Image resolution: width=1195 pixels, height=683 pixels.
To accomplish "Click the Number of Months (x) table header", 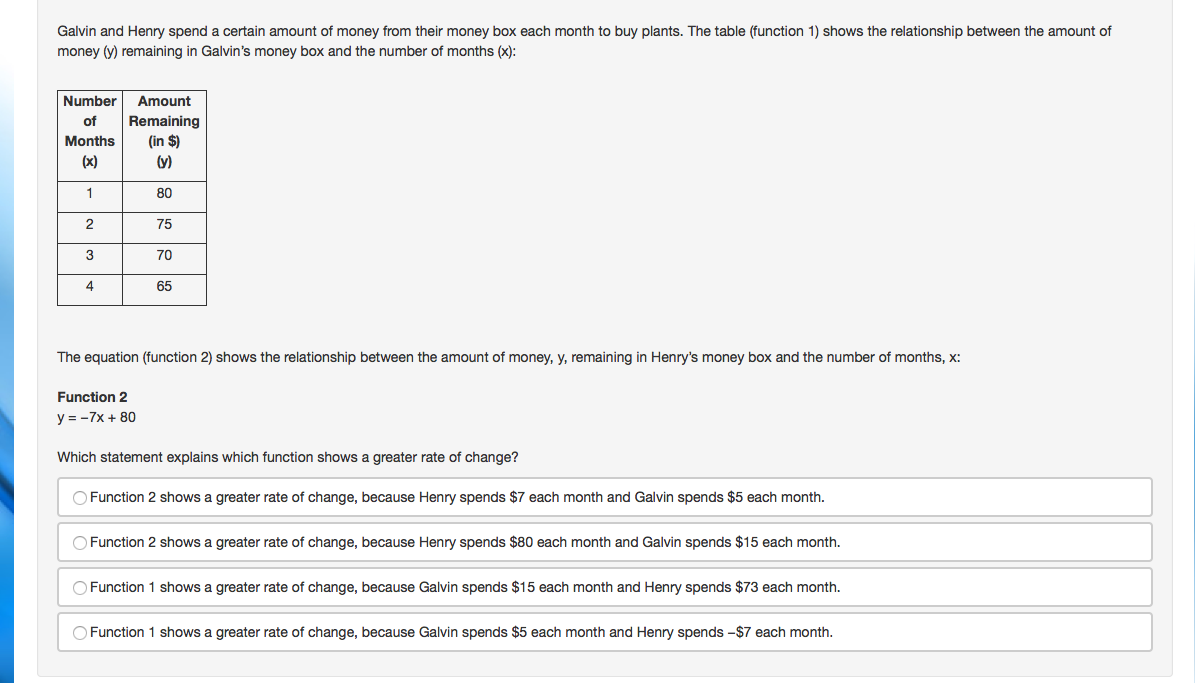I will (90, 131).
